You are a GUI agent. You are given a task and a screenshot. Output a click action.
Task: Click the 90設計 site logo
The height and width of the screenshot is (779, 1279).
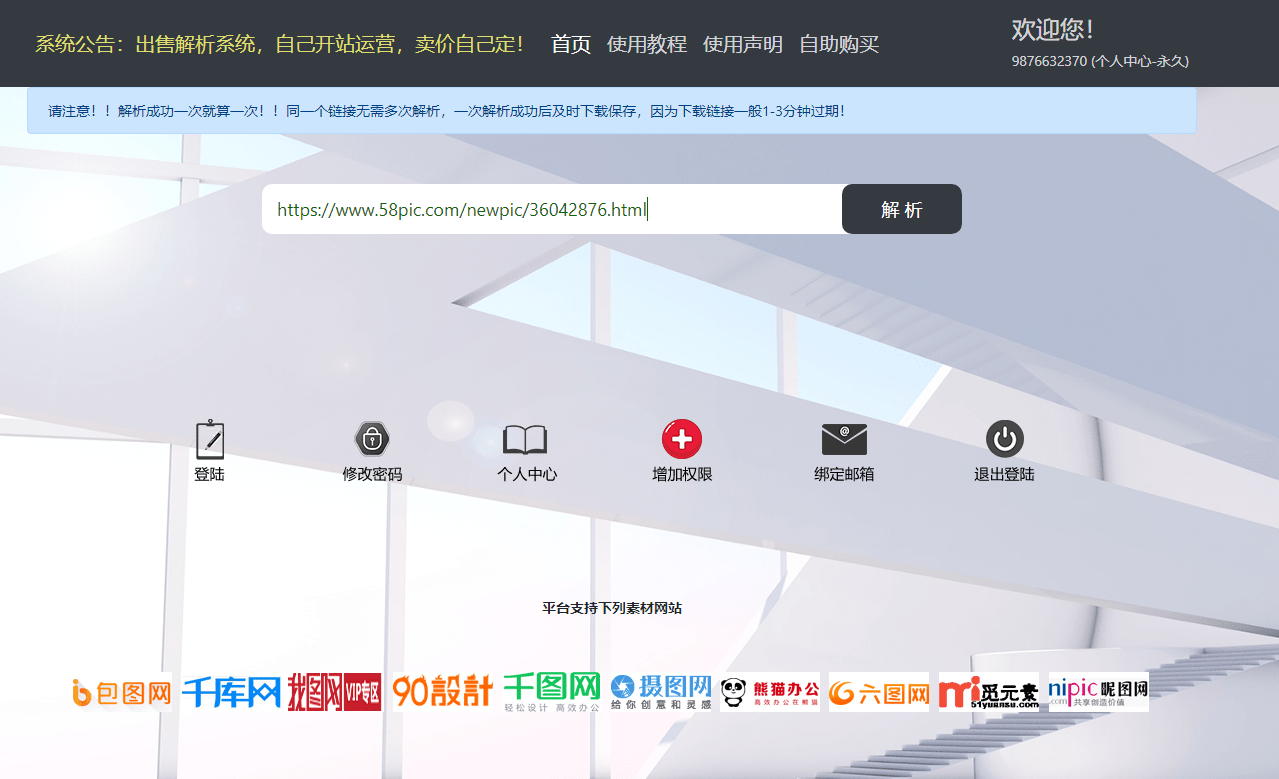443,691
